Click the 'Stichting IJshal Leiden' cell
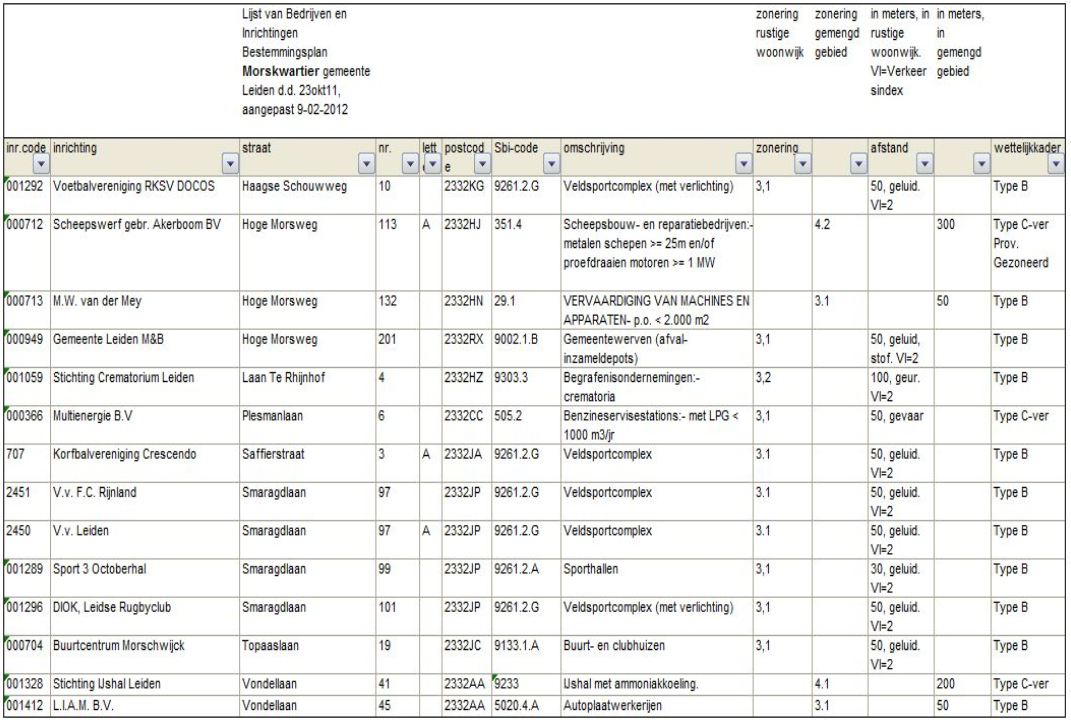 [x=145, y=684]
